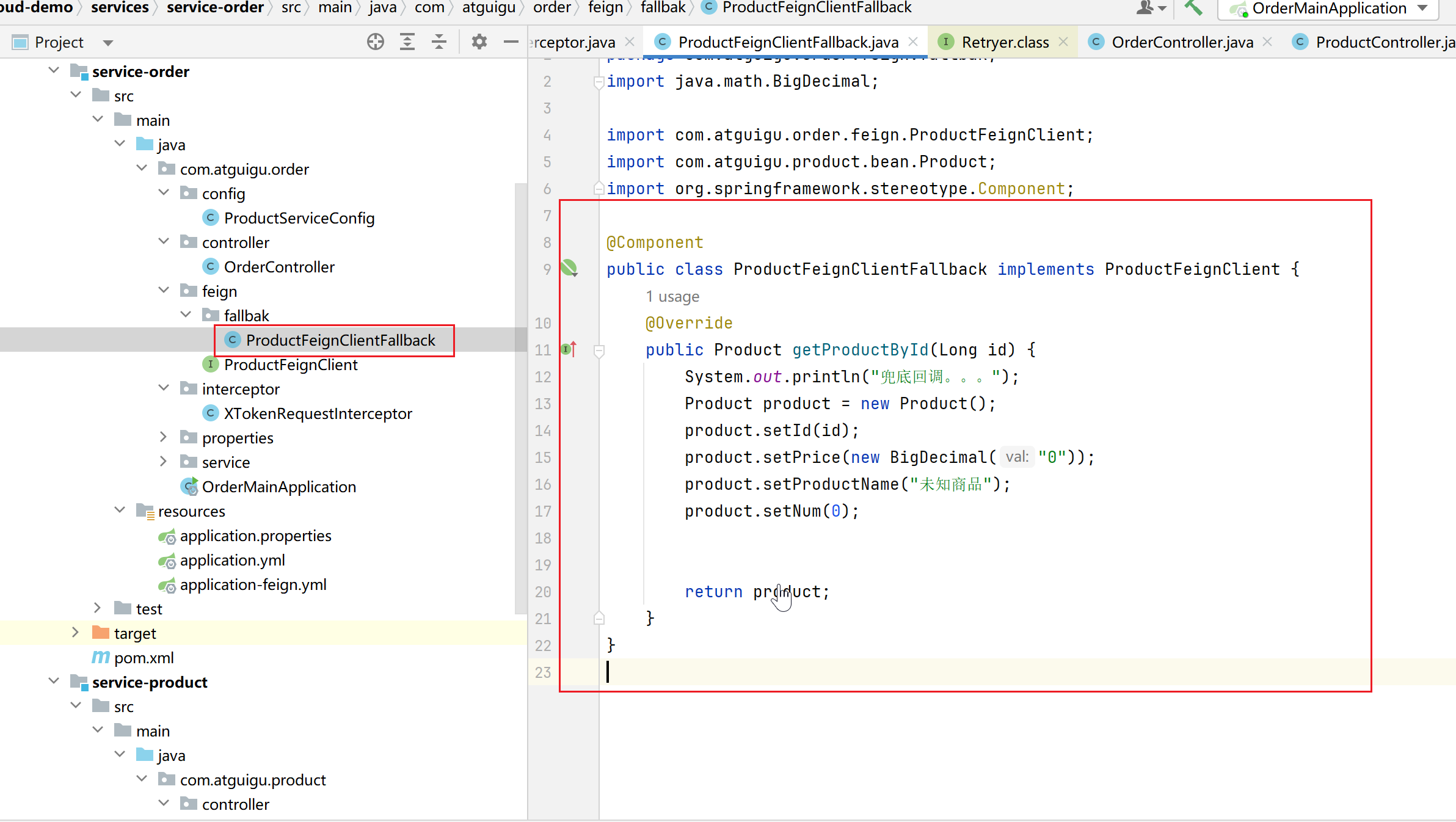Open the Project view dropdown
The image size is (1456, 822).
[108, 43]
